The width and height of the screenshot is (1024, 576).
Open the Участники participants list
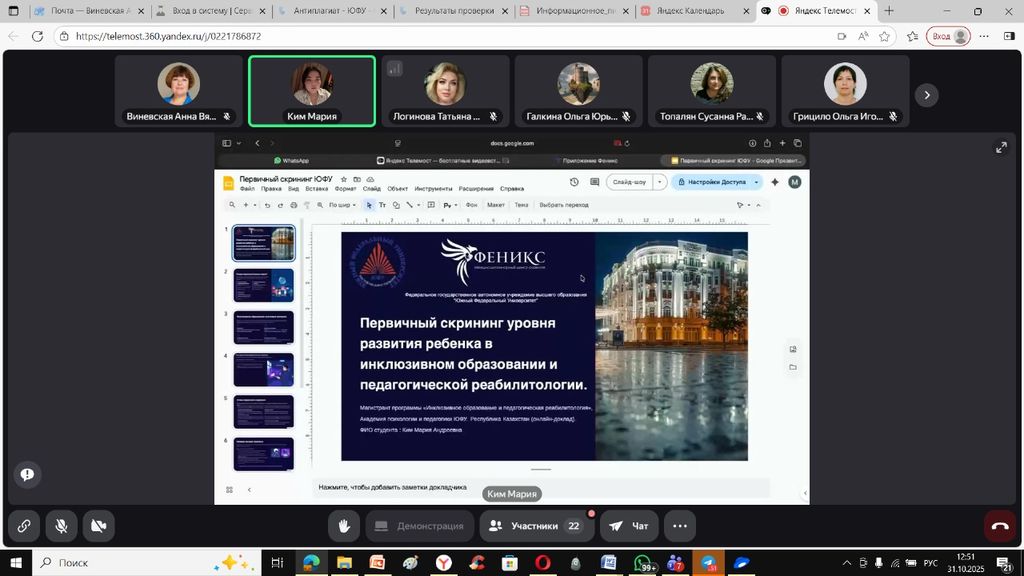(533, 526)
